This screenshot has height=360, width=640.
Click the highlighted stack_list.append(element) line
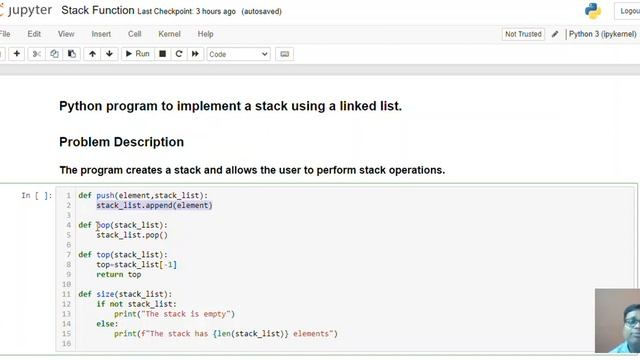(154, 205)
